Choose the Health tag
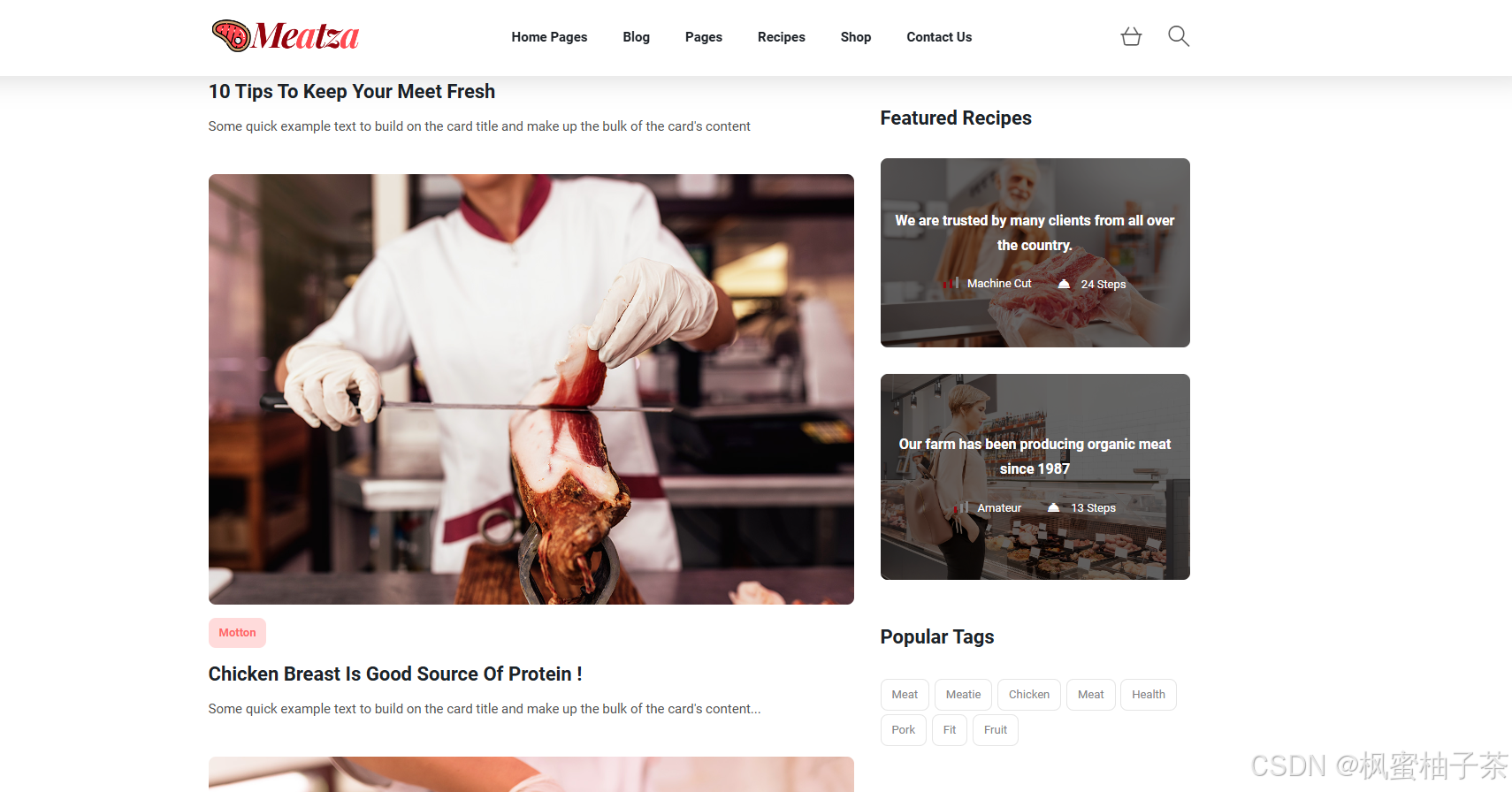 click(x=1149, y=695)
